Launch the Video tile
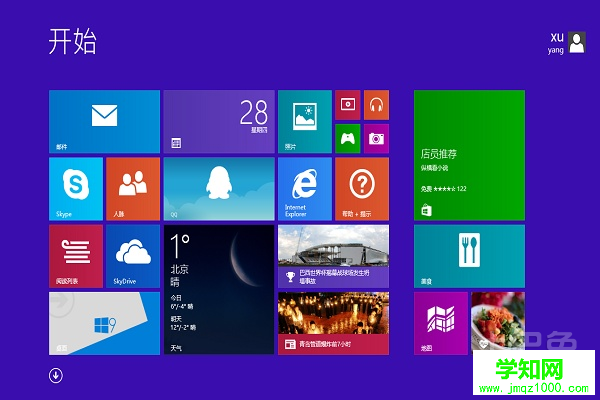 click(x=347, y=105)
